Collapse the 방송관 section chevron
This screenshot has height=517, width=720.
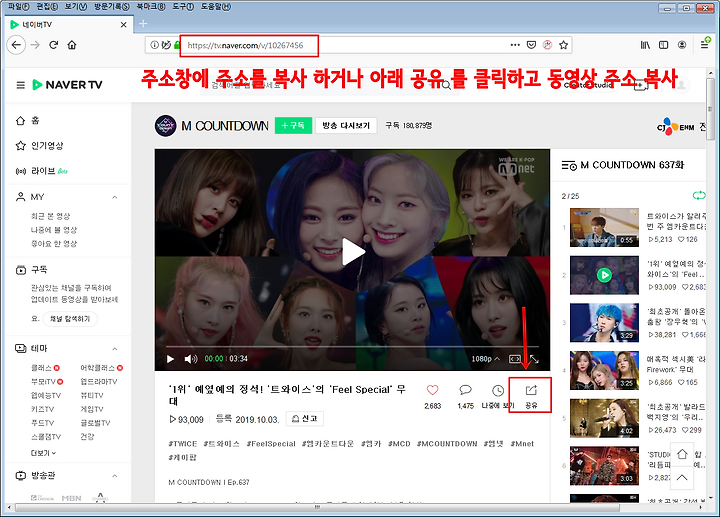[115, 476]
